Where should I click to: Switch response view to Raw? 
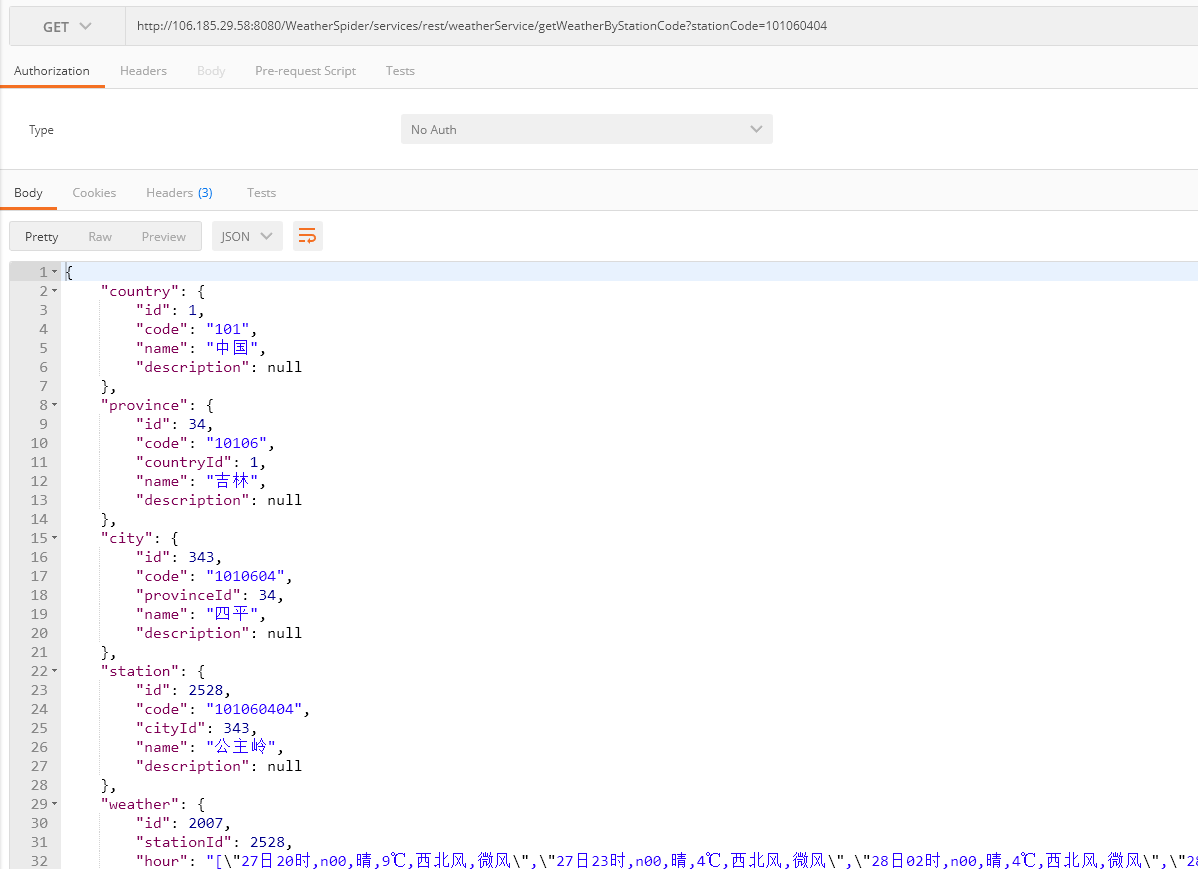tap(100, 236)
